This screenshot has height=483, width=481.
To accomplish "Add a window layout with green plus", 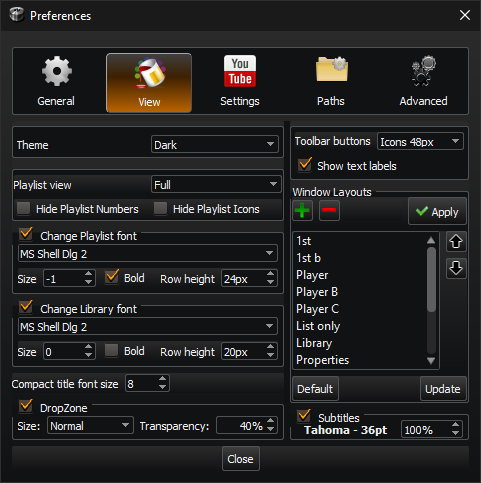I will click(x=303, y=210).
